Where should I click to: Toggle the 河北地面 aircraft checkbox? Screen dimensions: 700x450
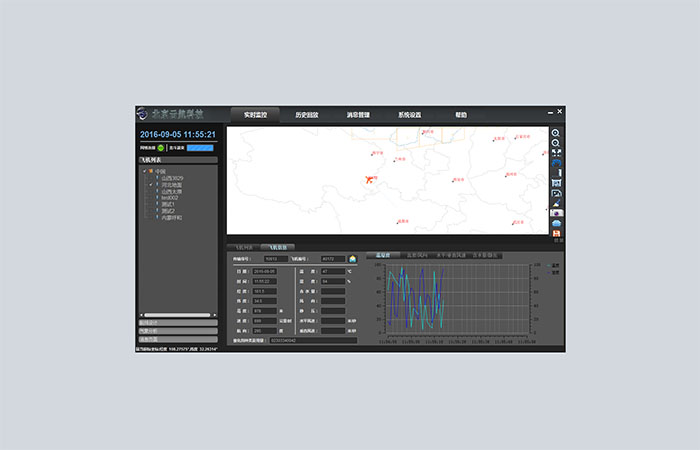click(151, 185)
